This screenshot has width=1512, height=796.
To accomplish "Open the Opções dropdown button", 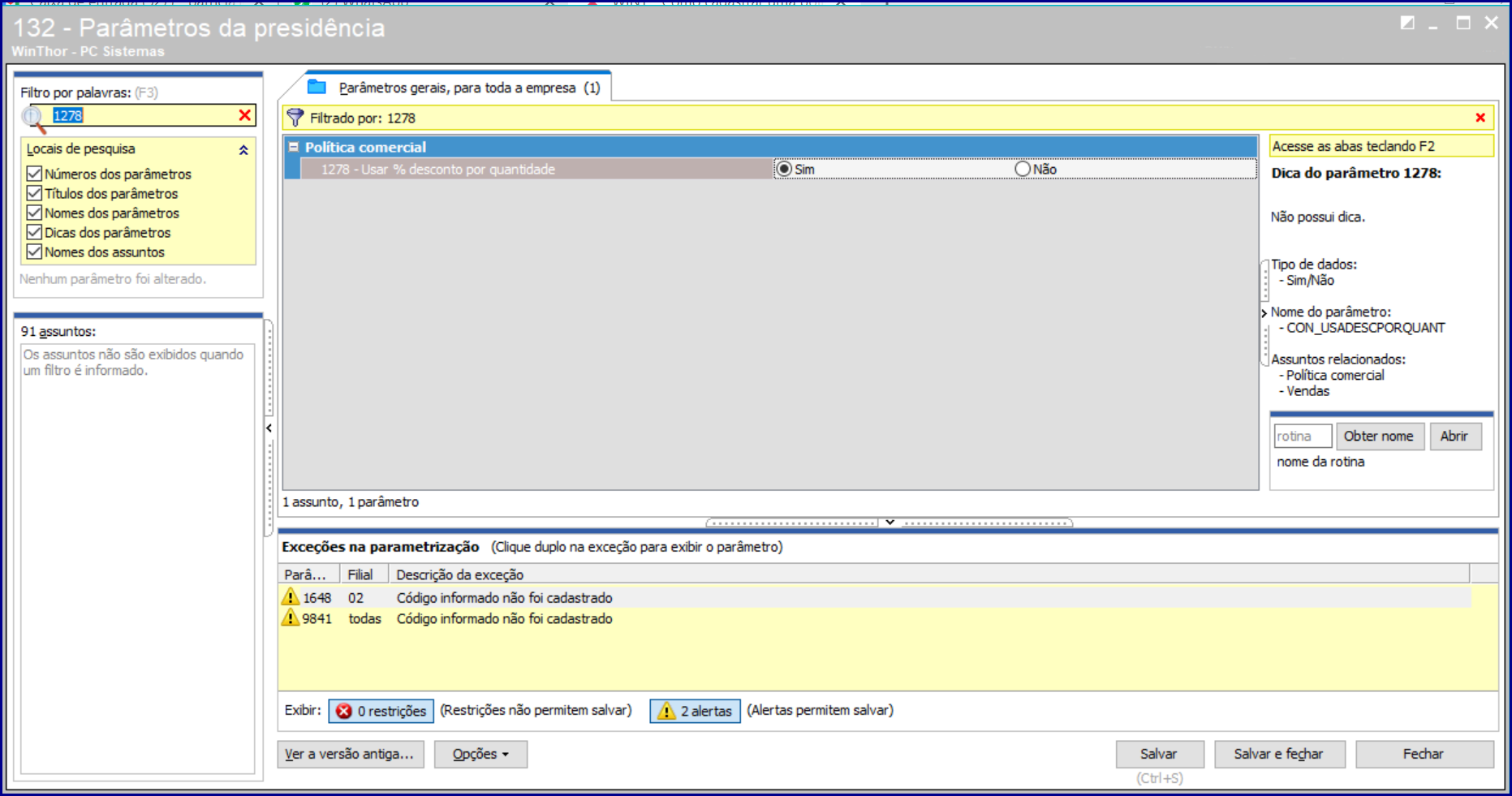I will point(480,754).
